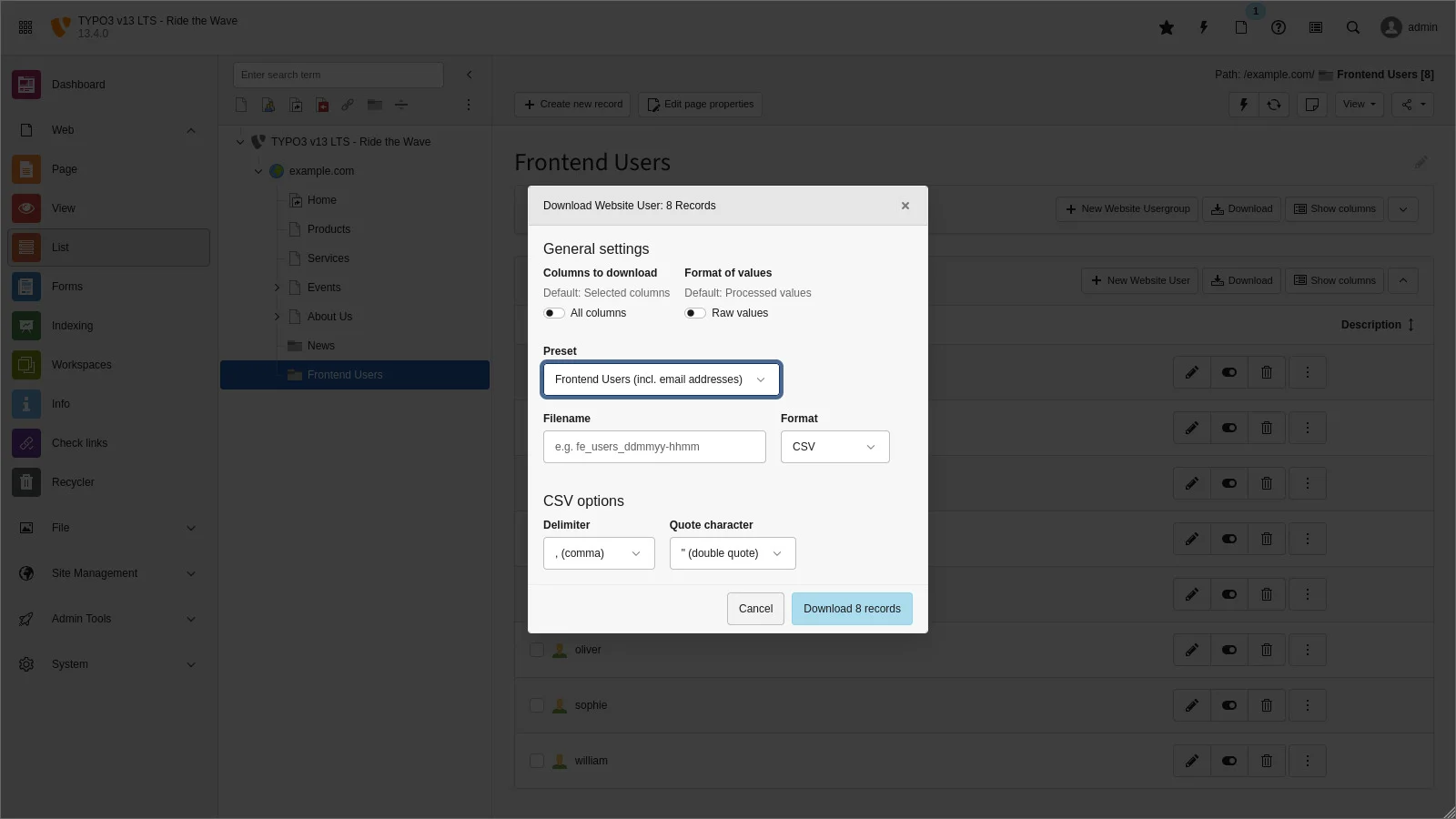Open the Delimiter dropdown under CSV options
The image size is (1456, 819).
598,552
